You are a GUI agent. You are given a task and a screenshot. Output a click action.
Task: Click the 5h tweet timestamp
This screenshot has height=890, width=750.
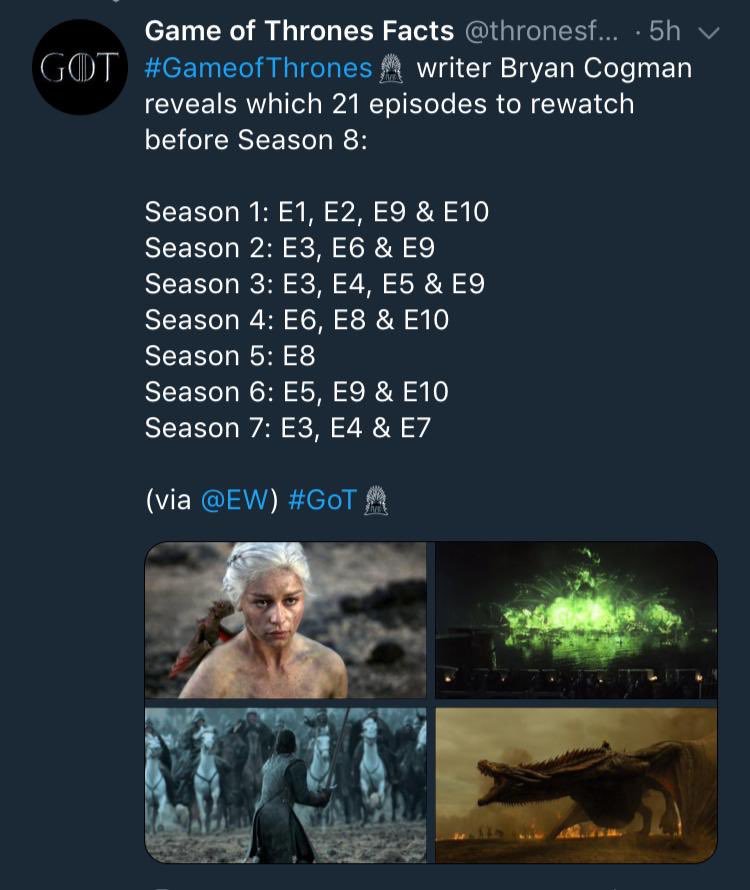(665, 31)
